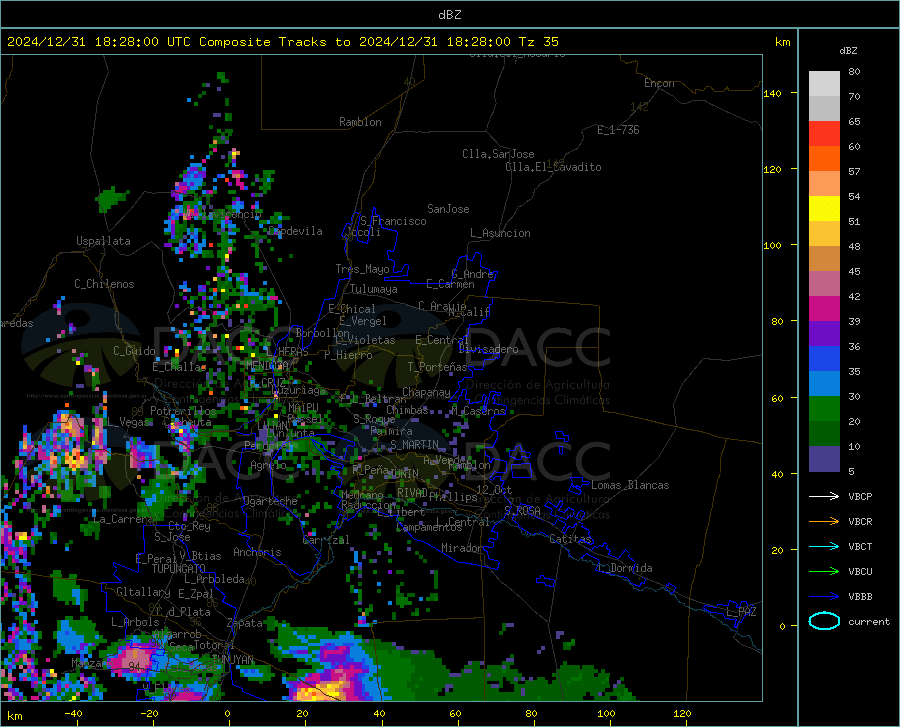The image size is (900, 727).
Task: Click the S_Francisco map label
Action: (x=393, y=221)
